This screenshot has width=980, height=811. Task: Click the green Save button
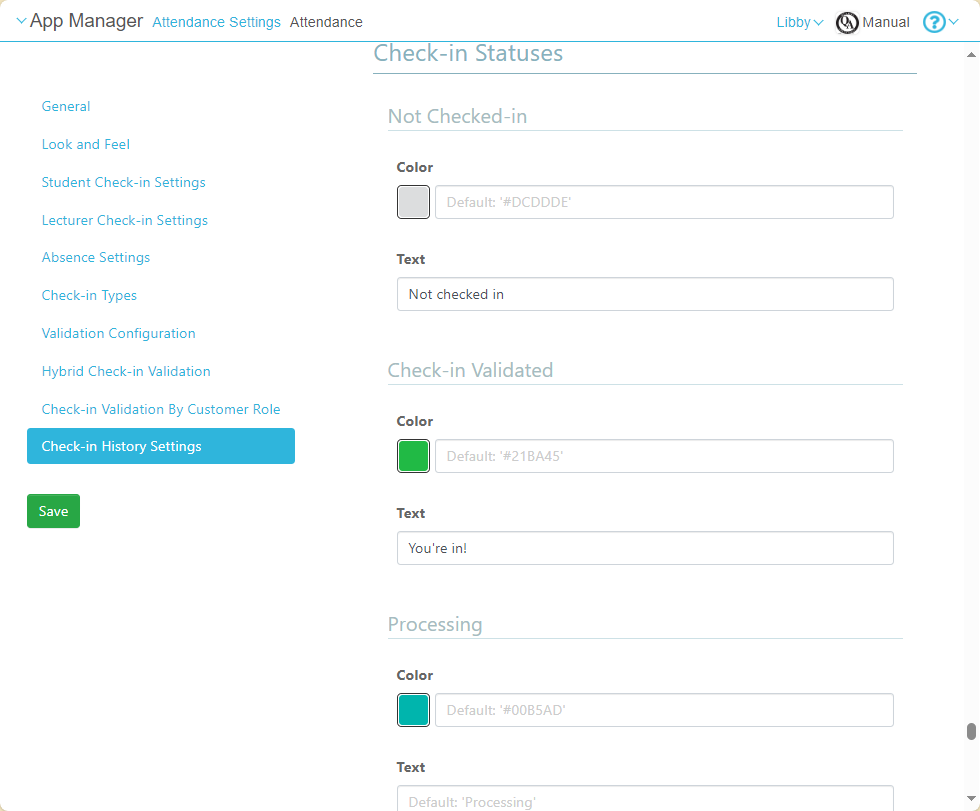[53, 511]
